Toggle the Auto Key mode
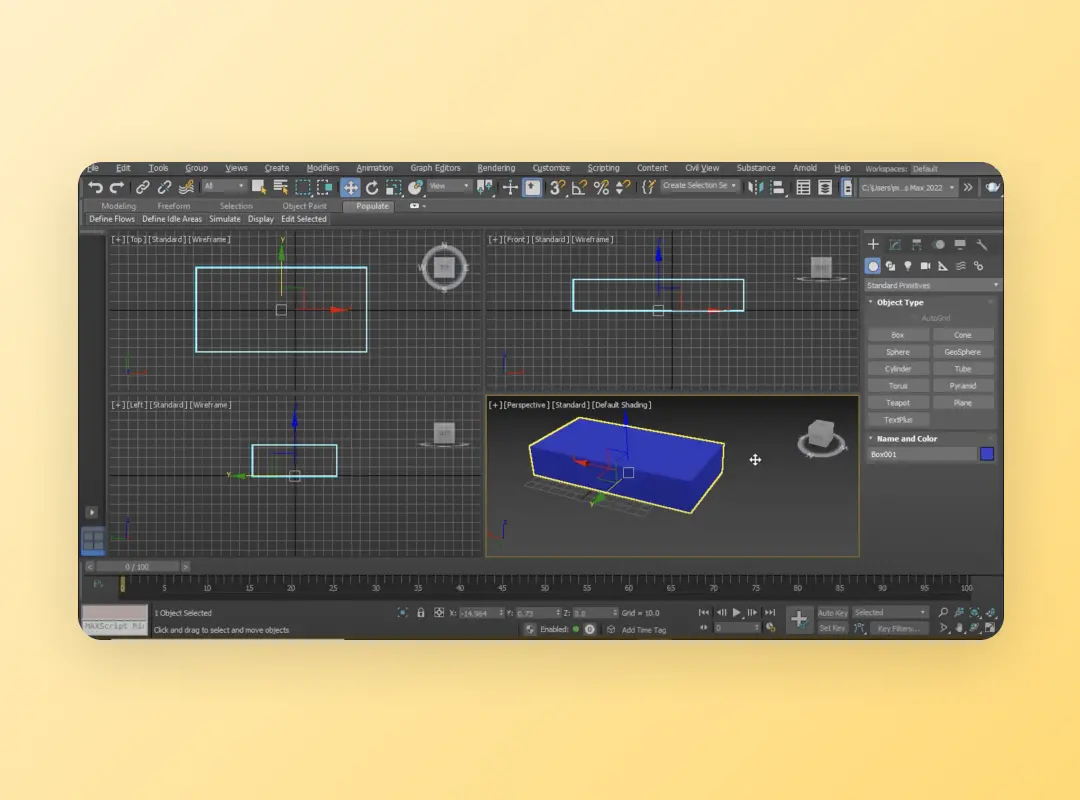The height and width of the screenshot is (800, 1080). pos(832,613)
